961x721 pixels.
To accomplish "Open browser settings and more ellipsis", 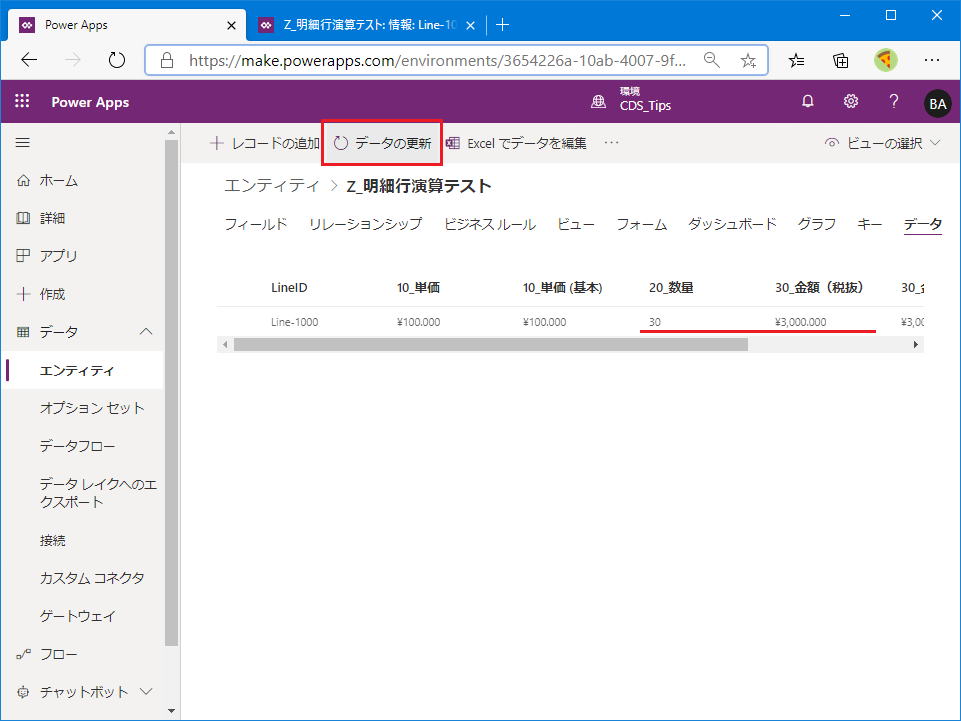I will tap(932, 59).
